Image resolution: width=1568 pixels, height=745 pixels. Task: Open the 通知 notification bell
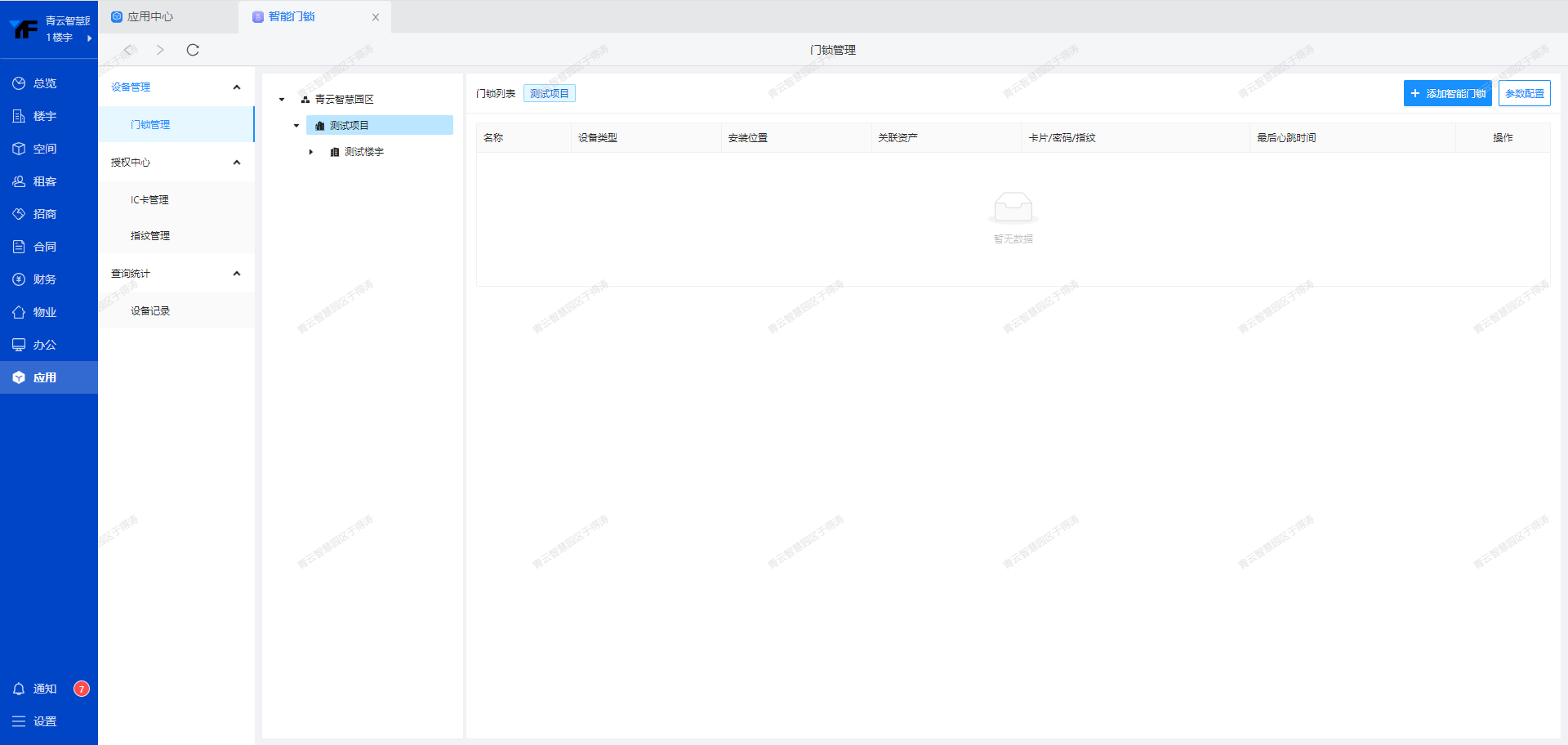point(19,689)
